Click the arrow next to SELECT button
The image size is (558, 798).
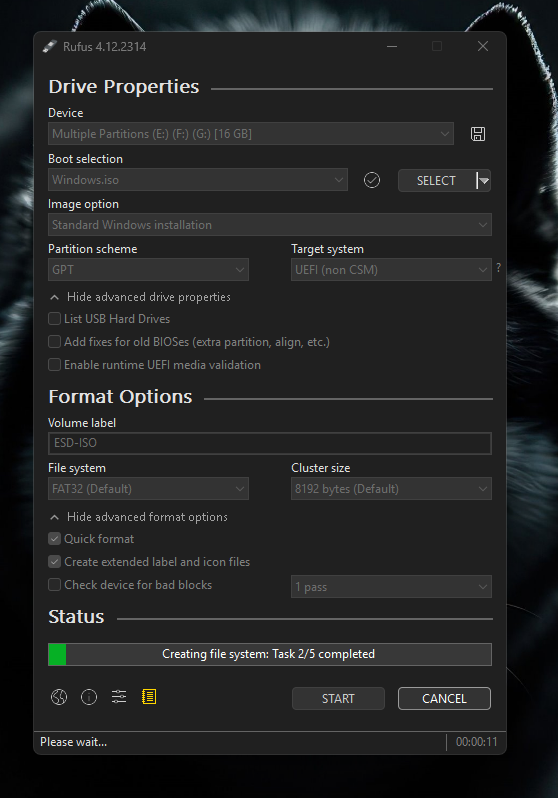[484, 181]
